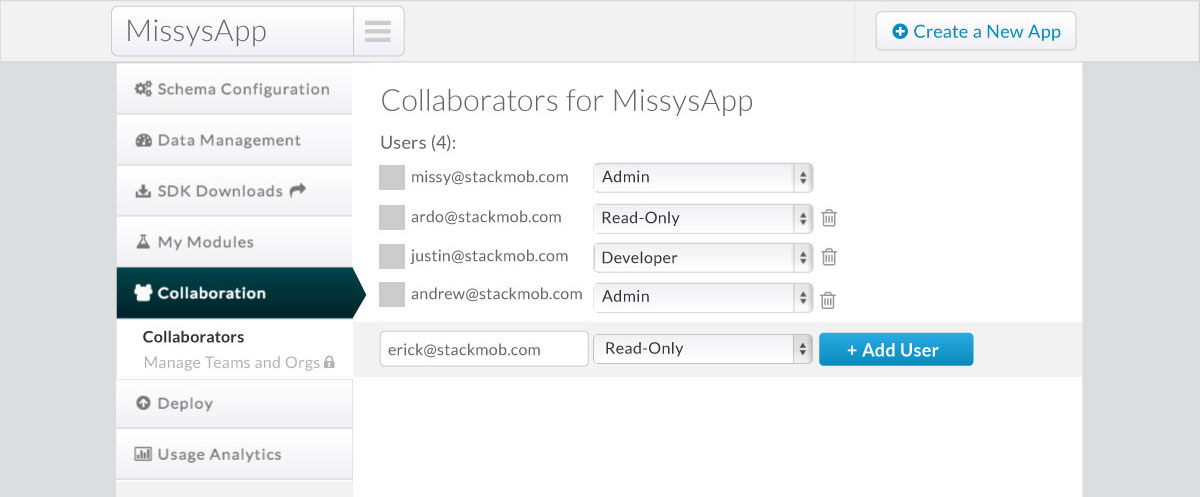Viewport: 1200px width, 497px height.
Task: Click the Collaborators for MissysApp heading
Action: (x=567, y=101)
